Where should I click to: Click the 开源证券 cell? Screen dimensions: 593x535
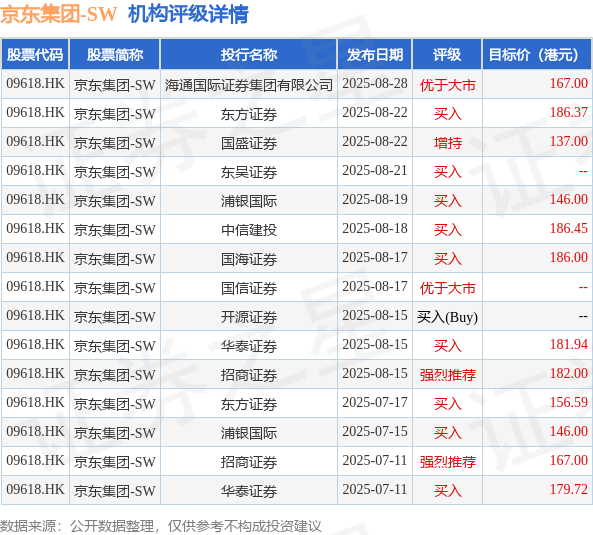[249, 316]
